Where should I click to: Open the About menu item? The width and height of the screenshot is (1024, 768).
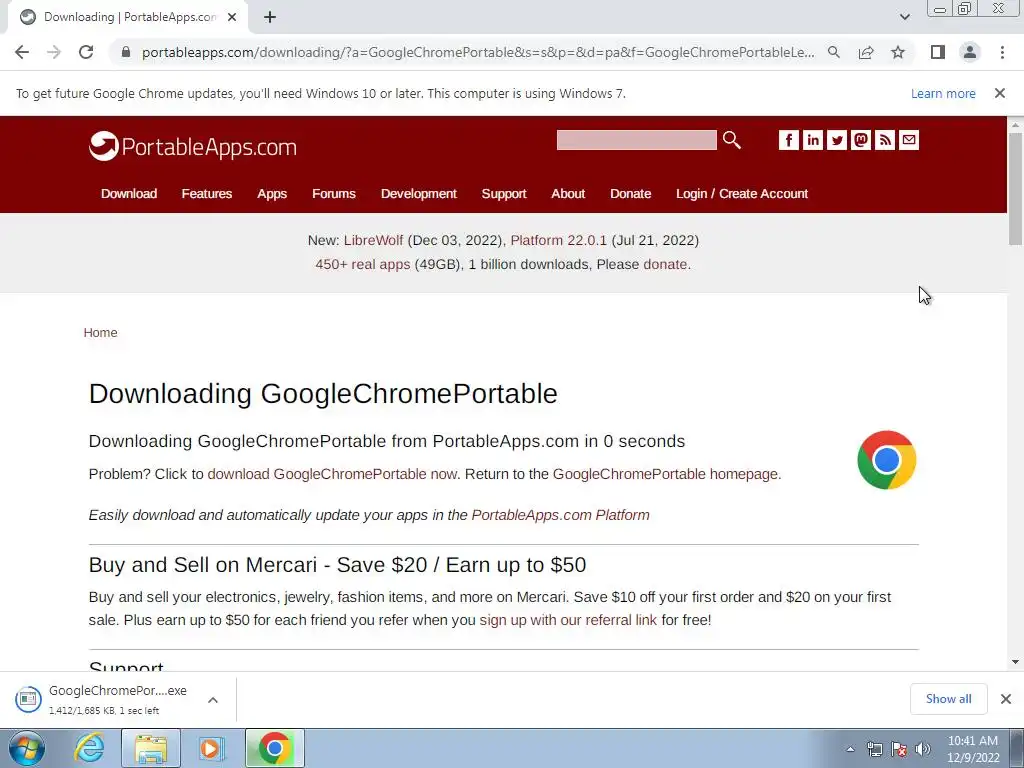pyautogui.click(x=568, y=193)
